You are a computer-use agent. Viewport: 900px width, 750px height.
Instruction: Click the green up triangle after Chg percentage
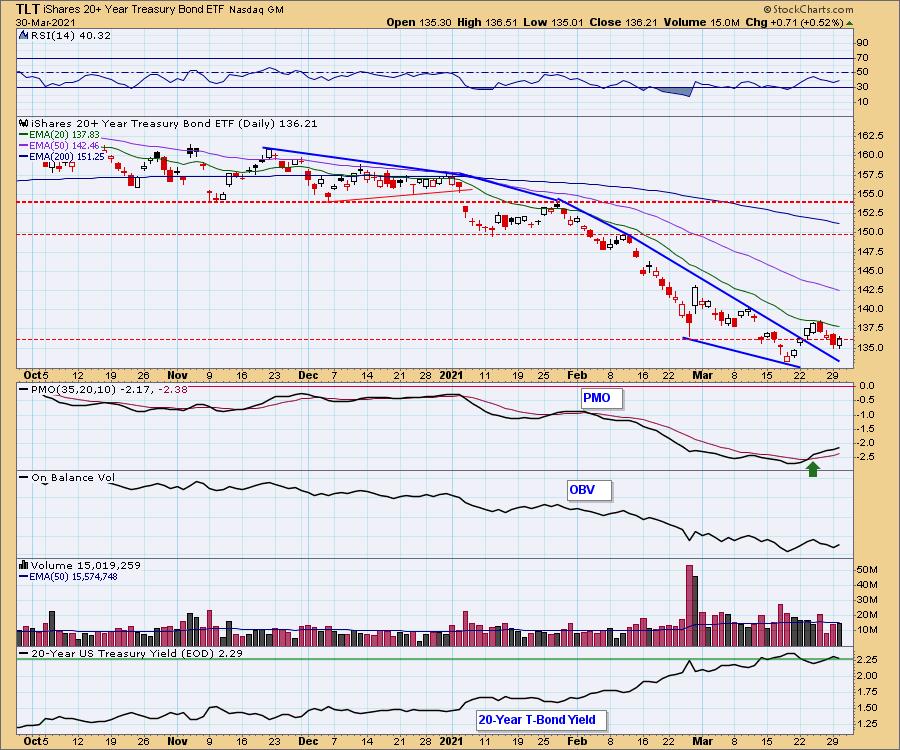(849, 23)
